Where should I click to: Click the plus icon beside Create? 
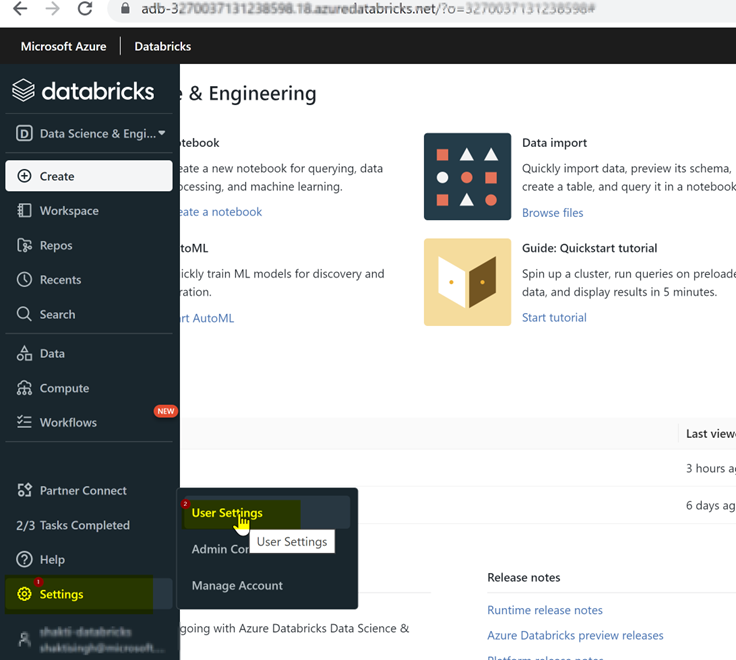coord(24,176)
